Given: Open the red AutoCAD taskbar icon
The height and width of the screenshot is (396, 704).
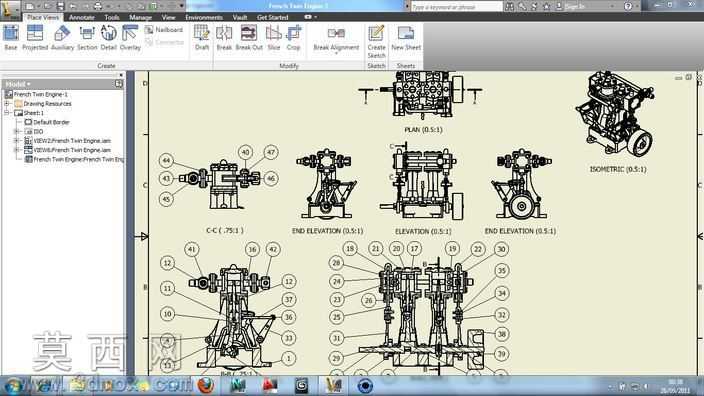Looking at the screenshot, I should (x=270, y=385).
